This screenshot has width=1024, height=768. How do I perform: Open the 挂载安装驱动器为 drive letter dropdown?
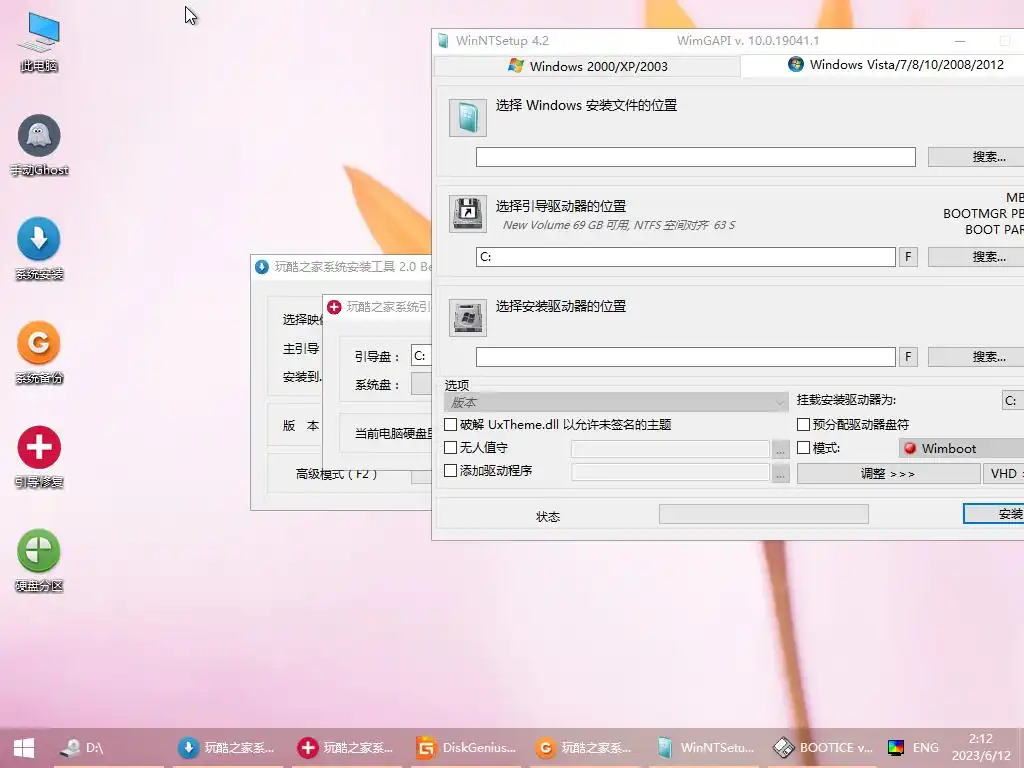click(1013, 400)
